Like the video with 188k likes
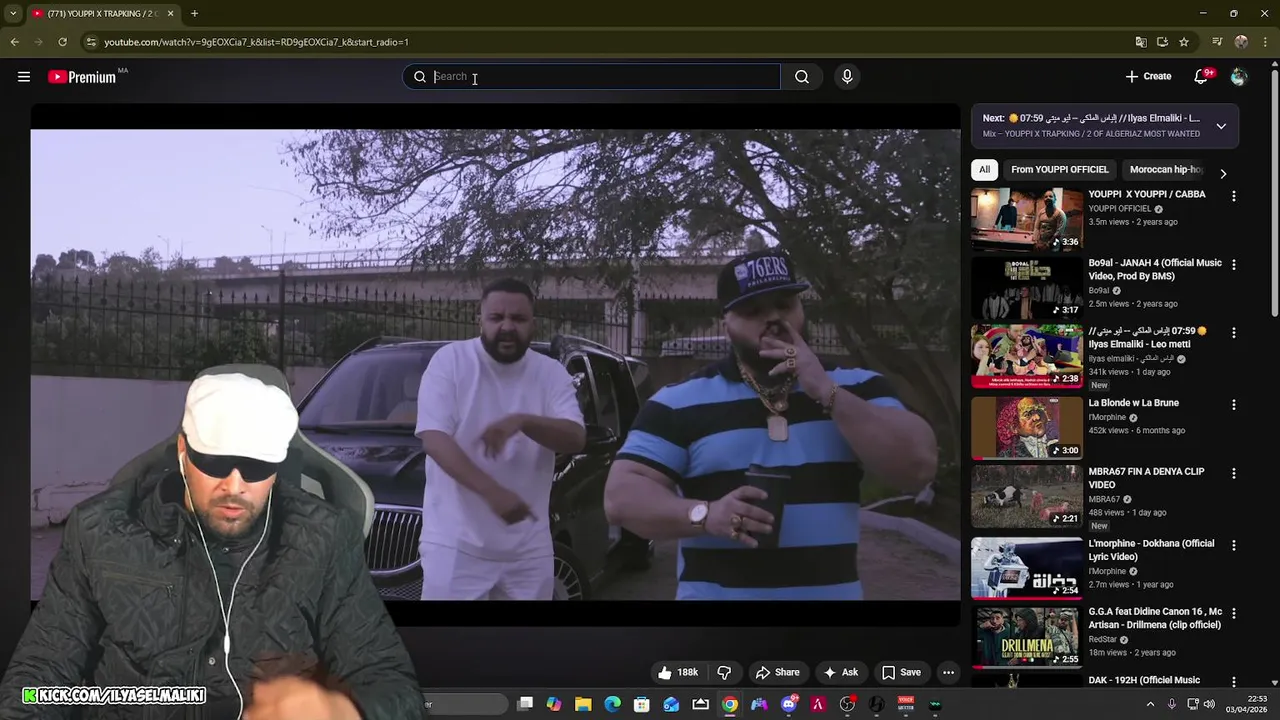The width and height of the screenshot is (1280, 720). (x=678, y=673)
